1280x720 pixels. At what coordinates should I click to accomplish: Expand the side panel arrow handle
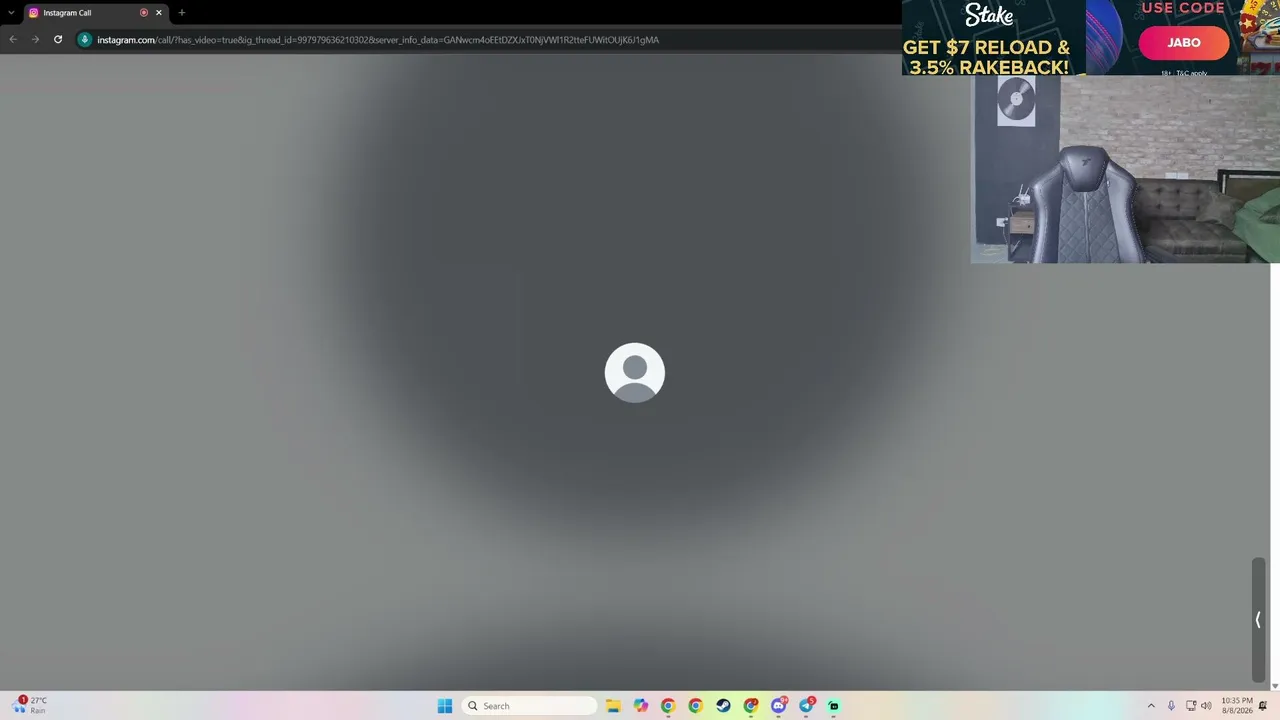[x=1259, y=620]
